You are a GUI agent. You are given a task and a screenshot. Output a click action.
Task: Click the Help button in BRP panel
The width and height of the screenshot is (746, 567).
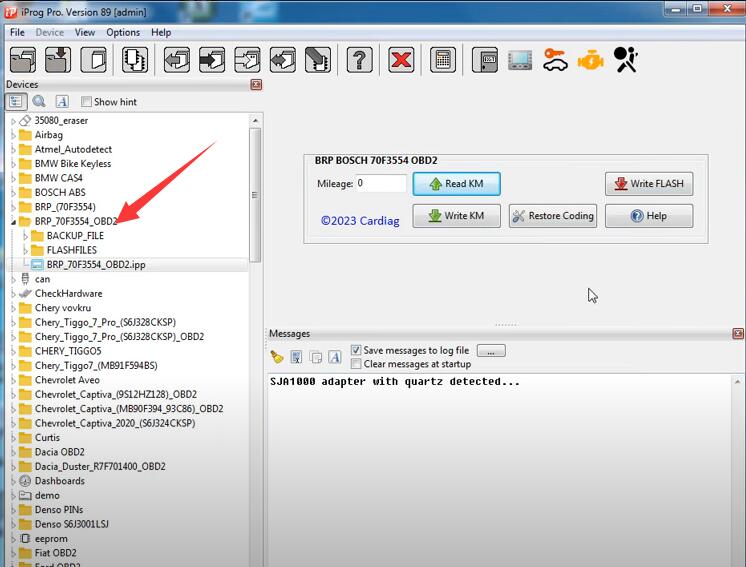[649, 216]
